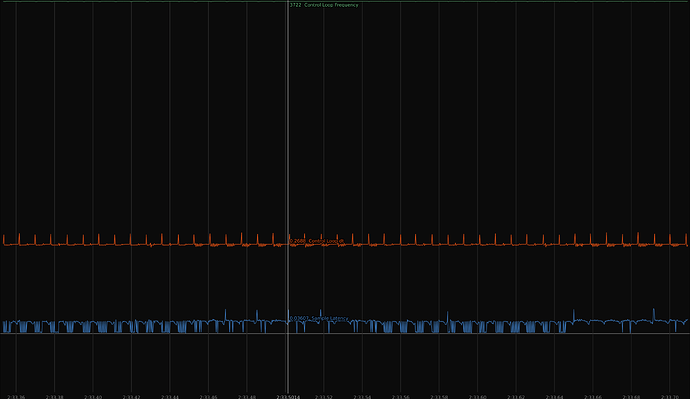The width and height of the screenshot is (690, 399).
Task: Click the white vertical time cursor line
Action: (x=288, y=197)
